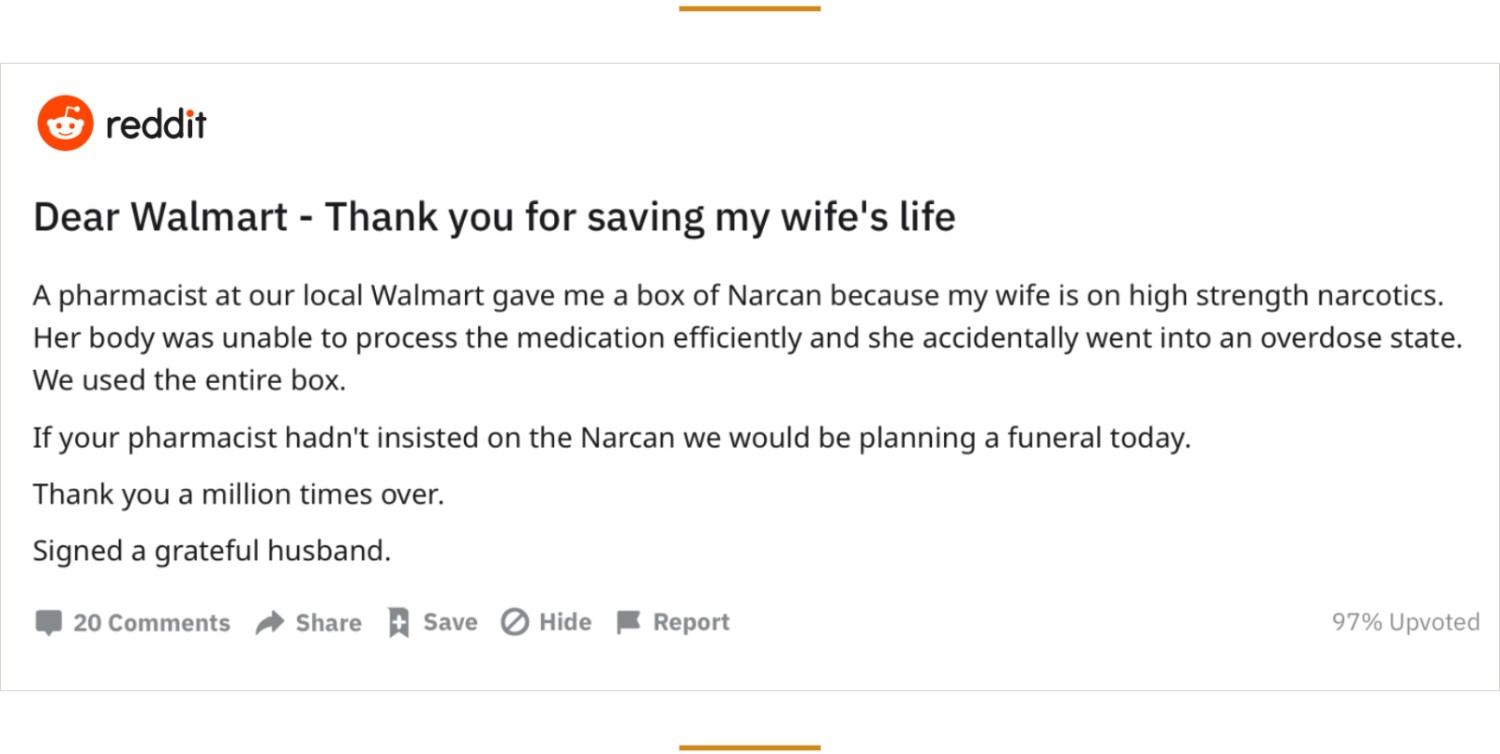Screen dimensions: 1500x754
Task: Click the Reddit alien logo icon
Action: point(65,124)
